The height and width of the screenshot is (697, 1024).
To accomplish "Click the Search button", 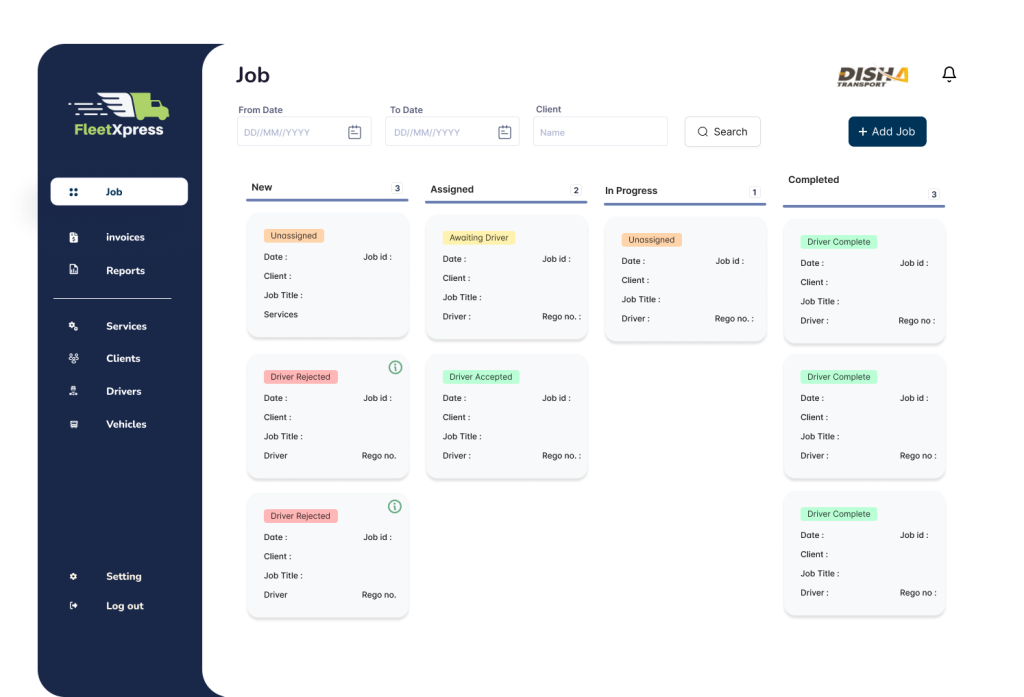I will click(x=722, y=132).
